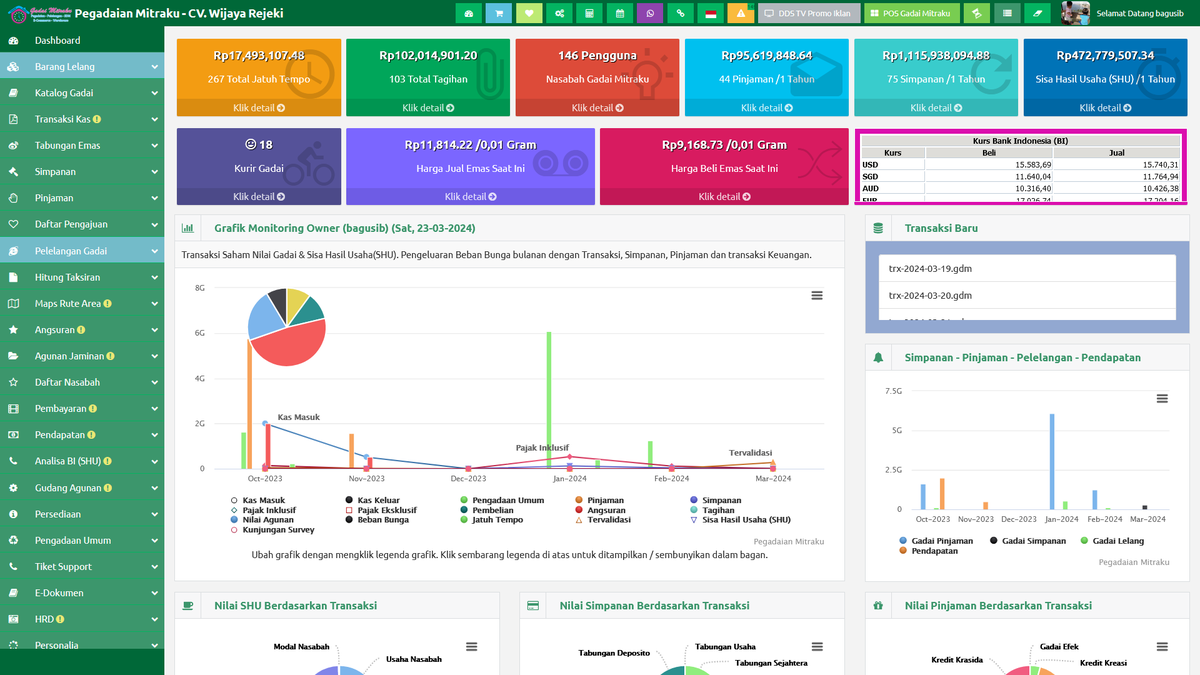This screenshot has width=1200, height=675.
Task: Expand Pinjaman sidebar chevron
Action: pyautogui.click(x=155, y=198)
